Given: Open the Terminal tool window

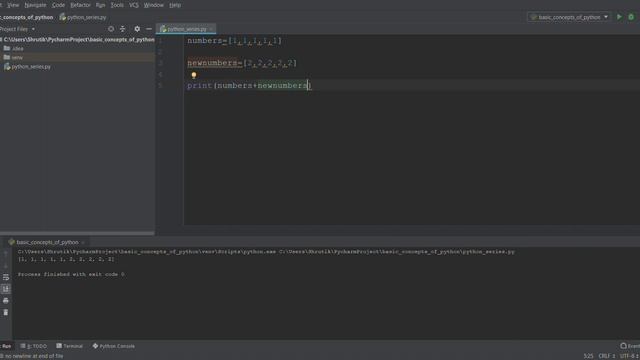Looking at the screenshot, I should pyautogui.click(x=69, y=346).
